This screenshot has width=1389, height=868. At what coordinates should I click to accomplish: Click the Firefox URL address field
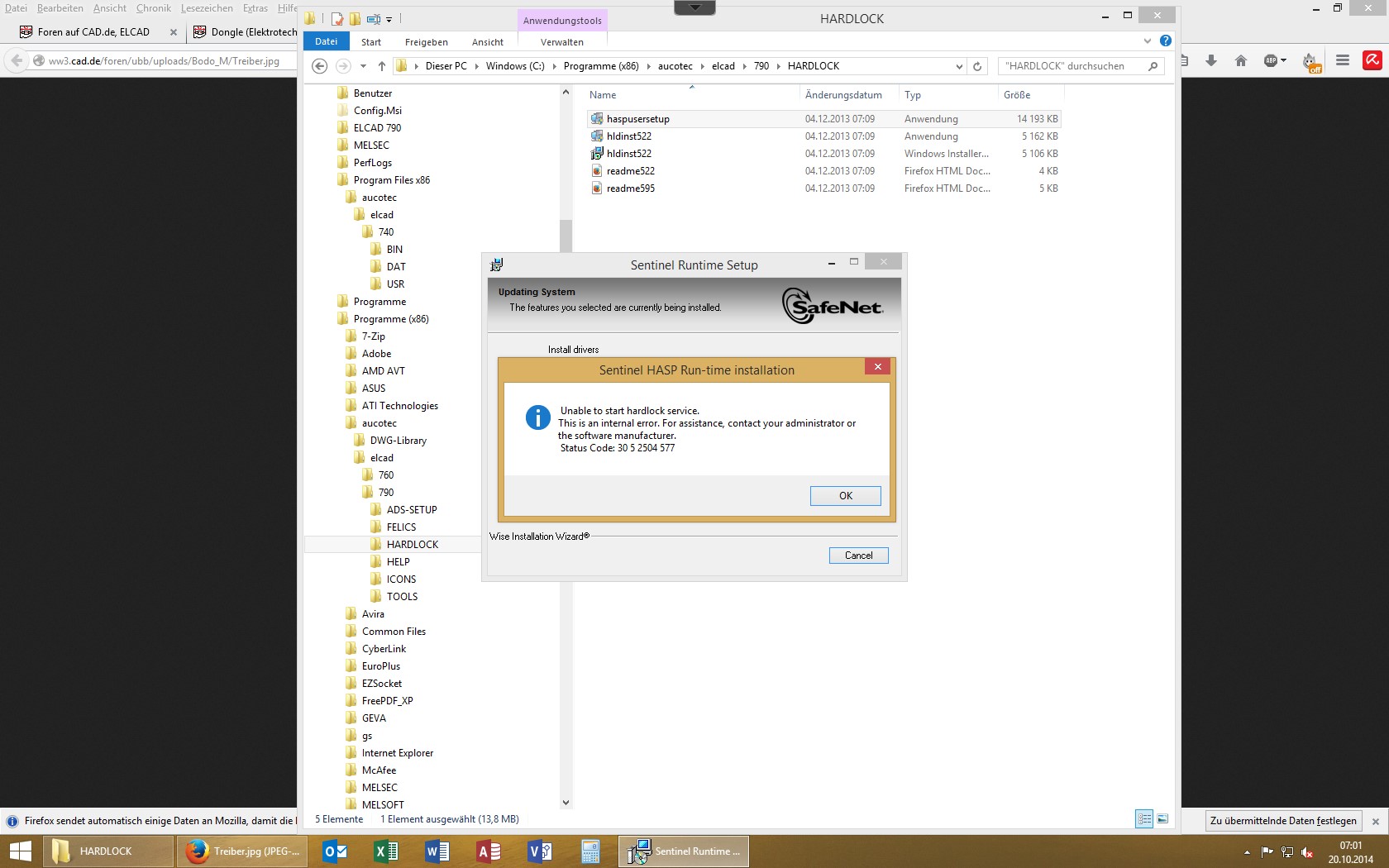coord(164,60)
